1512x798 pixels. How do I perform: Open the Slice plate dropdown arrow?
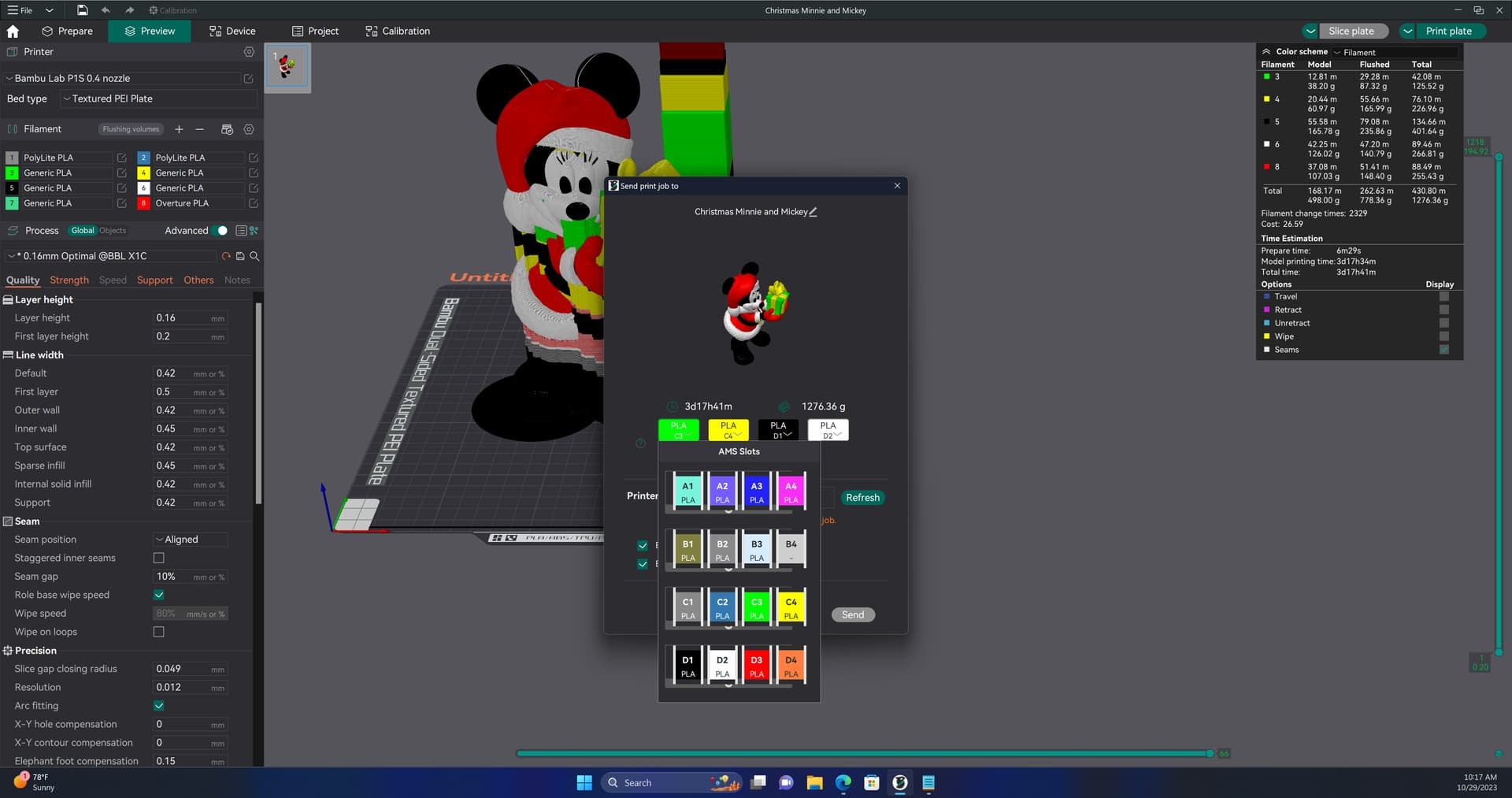1310,32
